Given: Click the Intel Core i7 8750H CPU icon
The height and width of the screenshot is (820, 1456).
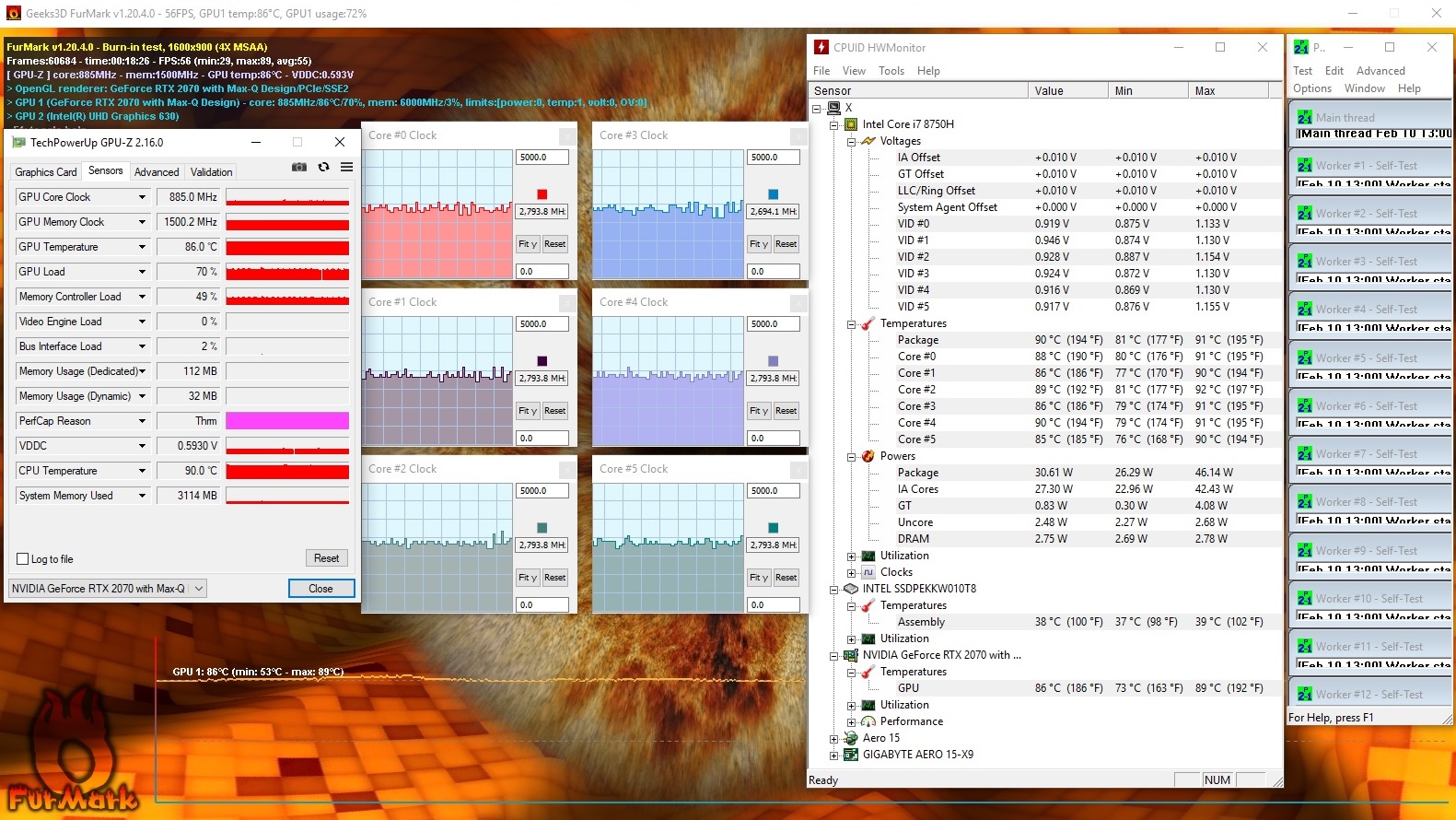Looking at the screenshot, I should (x=851, y=124).
